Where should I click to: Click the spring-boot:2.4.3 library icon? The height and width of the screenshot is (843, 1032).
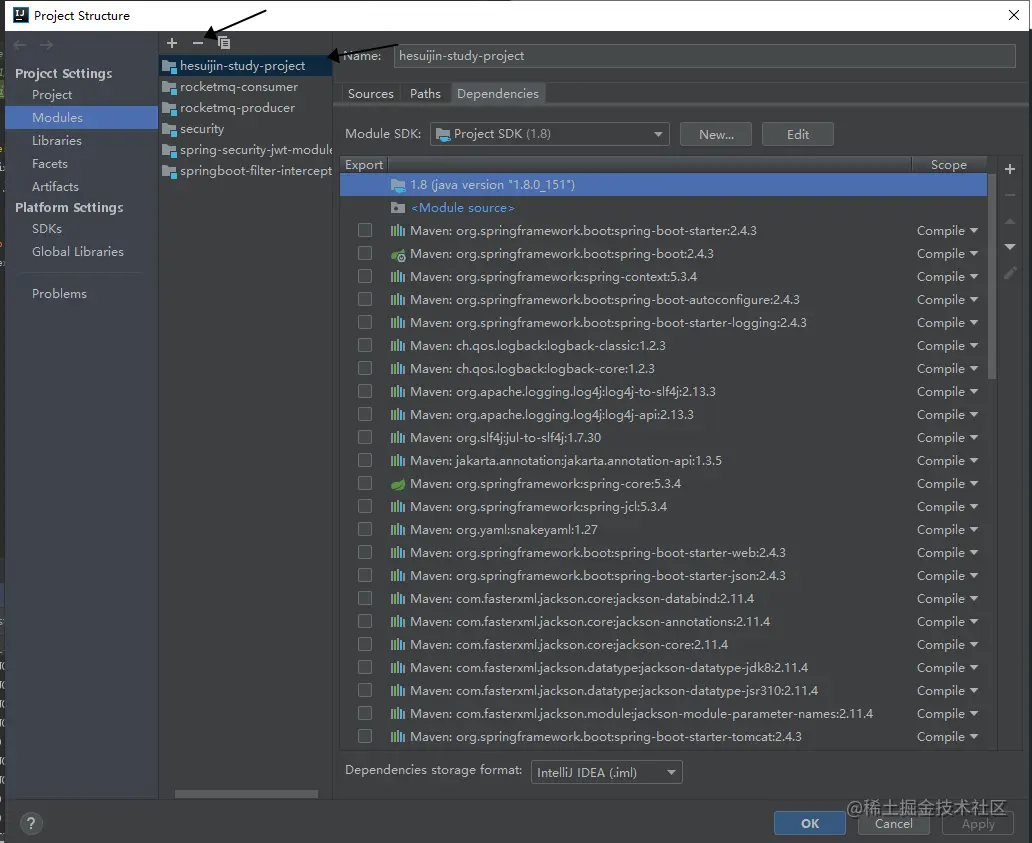tap(398, 254)
